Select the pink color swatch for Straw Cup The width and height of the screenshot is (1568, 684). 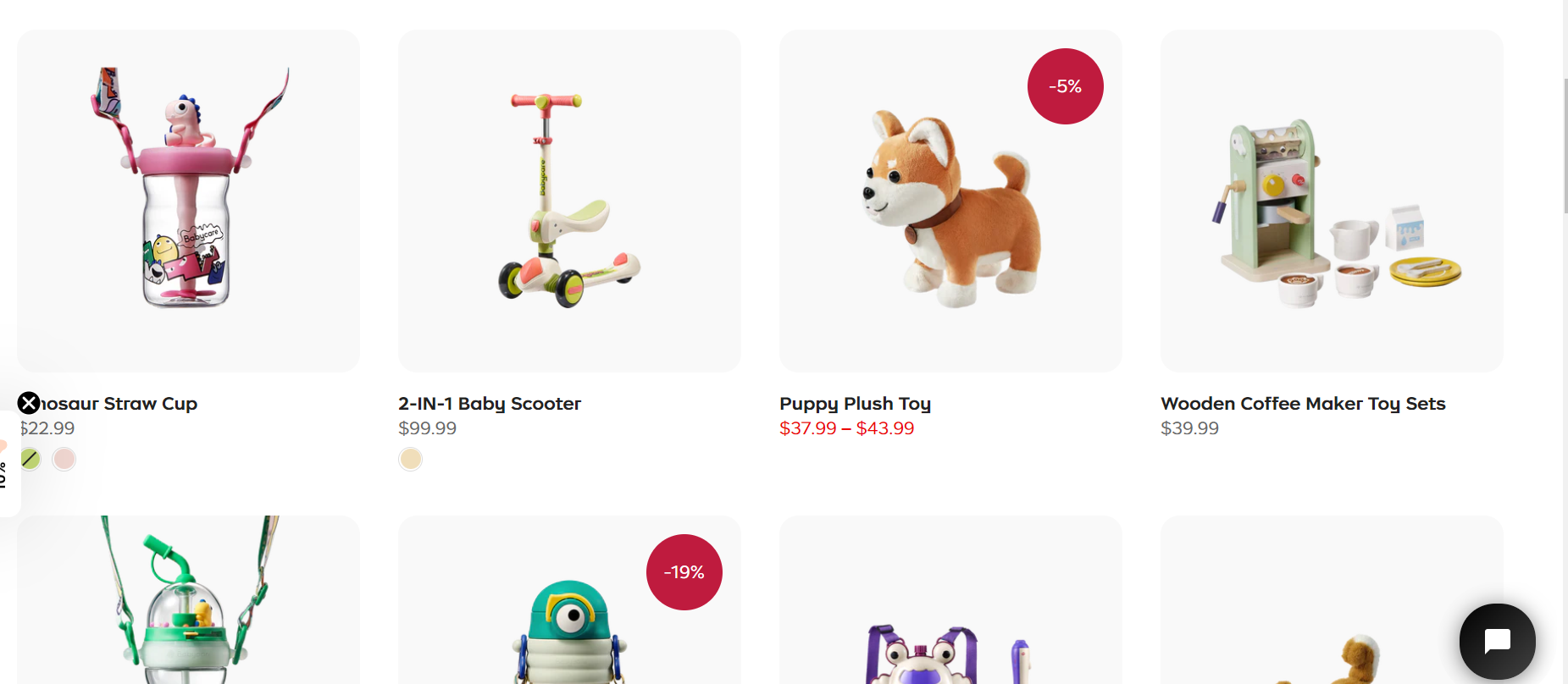[x=64, y=459]
